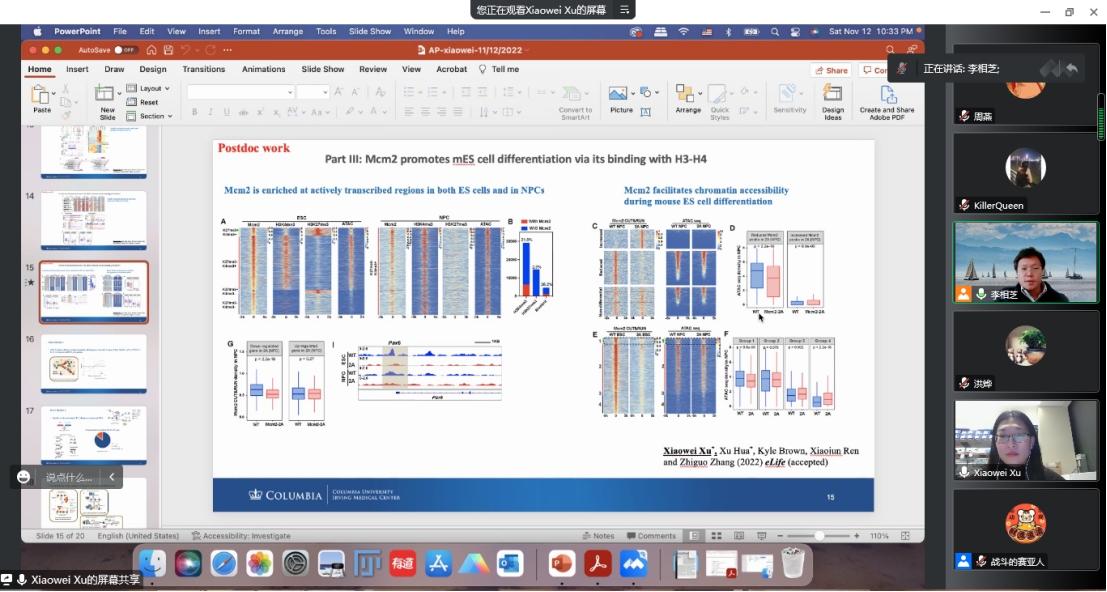Open the font size combo box
Viewport: 1107px width, 592px height.
[x=313, y=92]
